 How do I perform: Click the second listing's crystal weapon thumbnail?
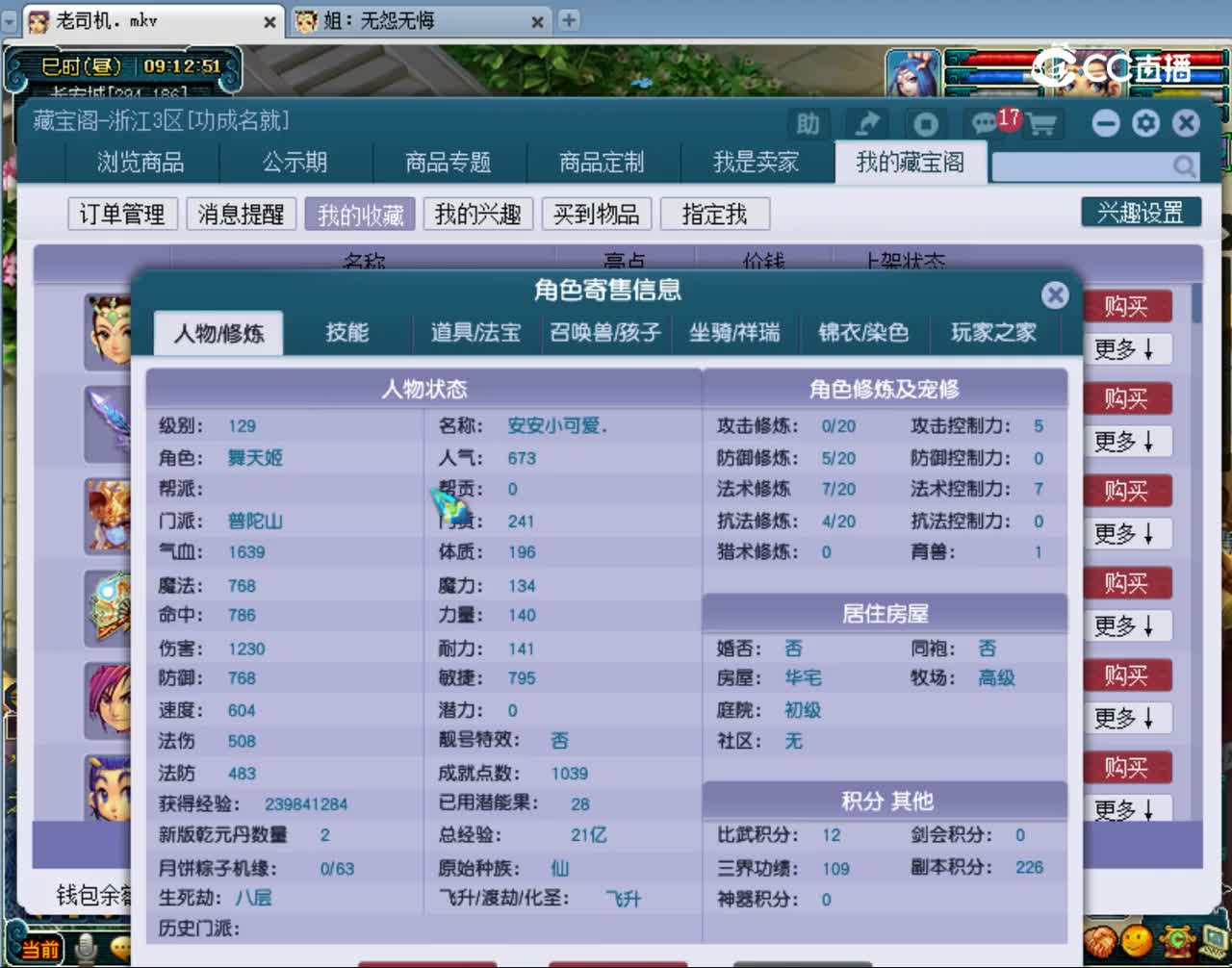coord(109,423)
